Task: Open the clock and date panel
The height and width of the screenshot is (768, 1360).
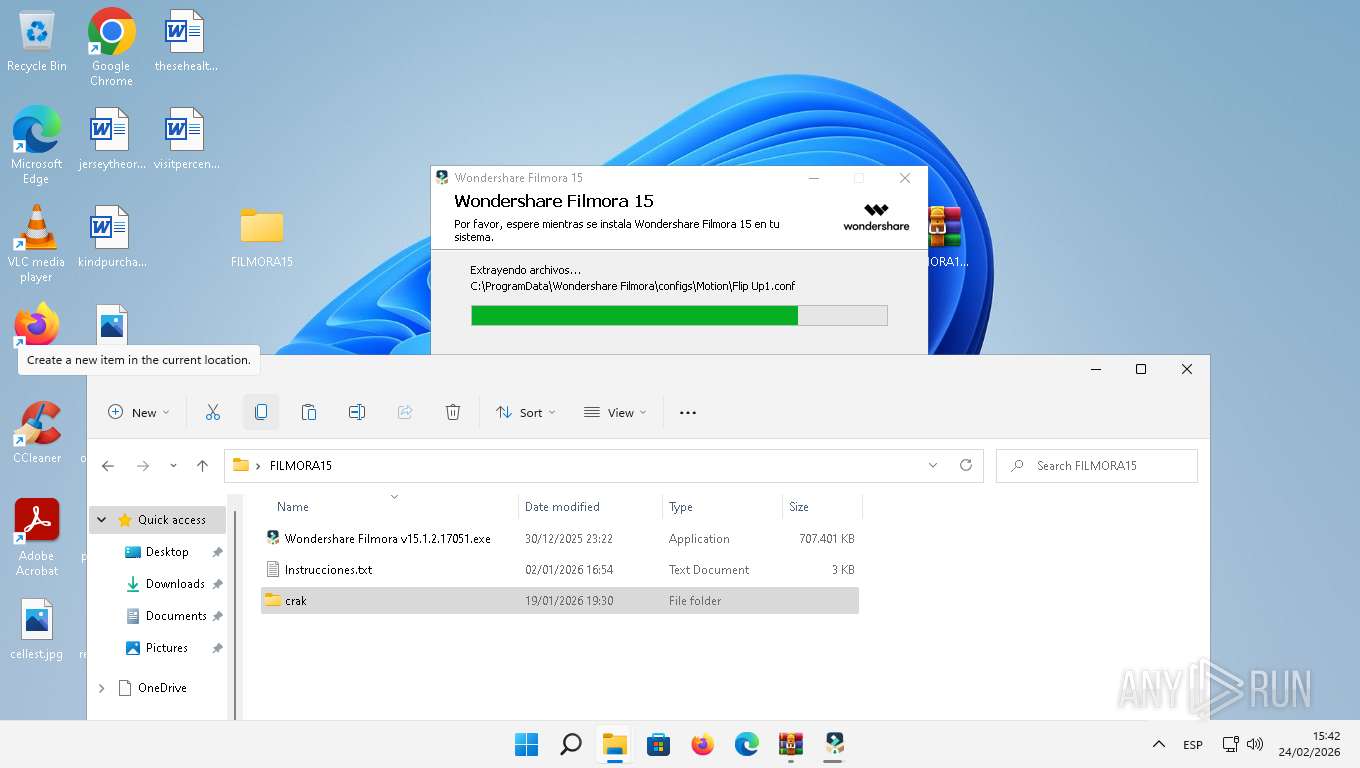Action: pyautogui.click(x=1309, y=744)
